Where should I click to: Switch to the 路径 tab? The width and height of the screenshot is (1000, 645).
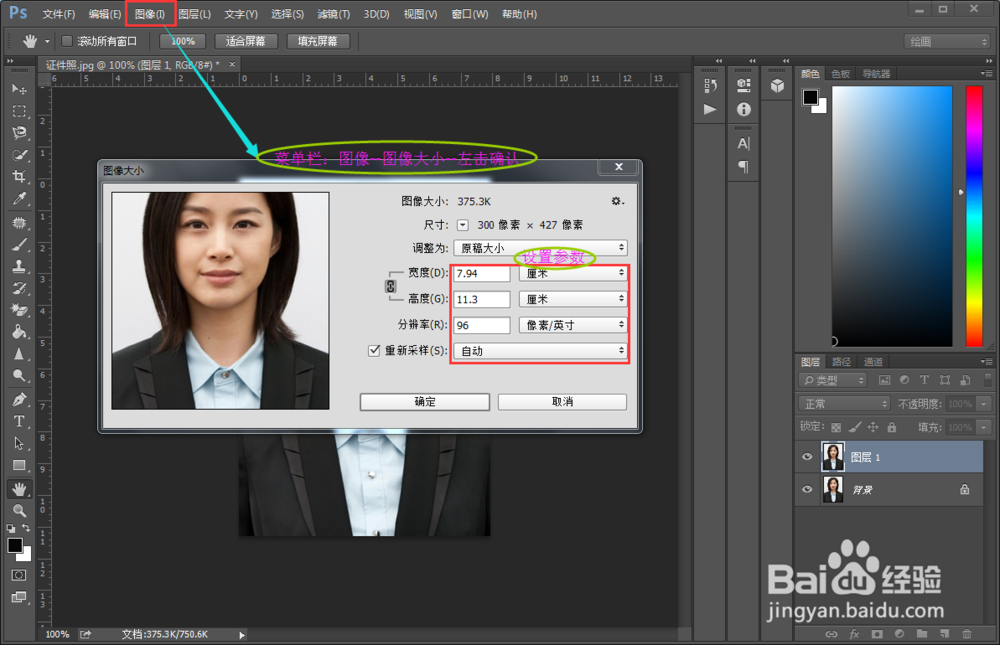[841, 362]
